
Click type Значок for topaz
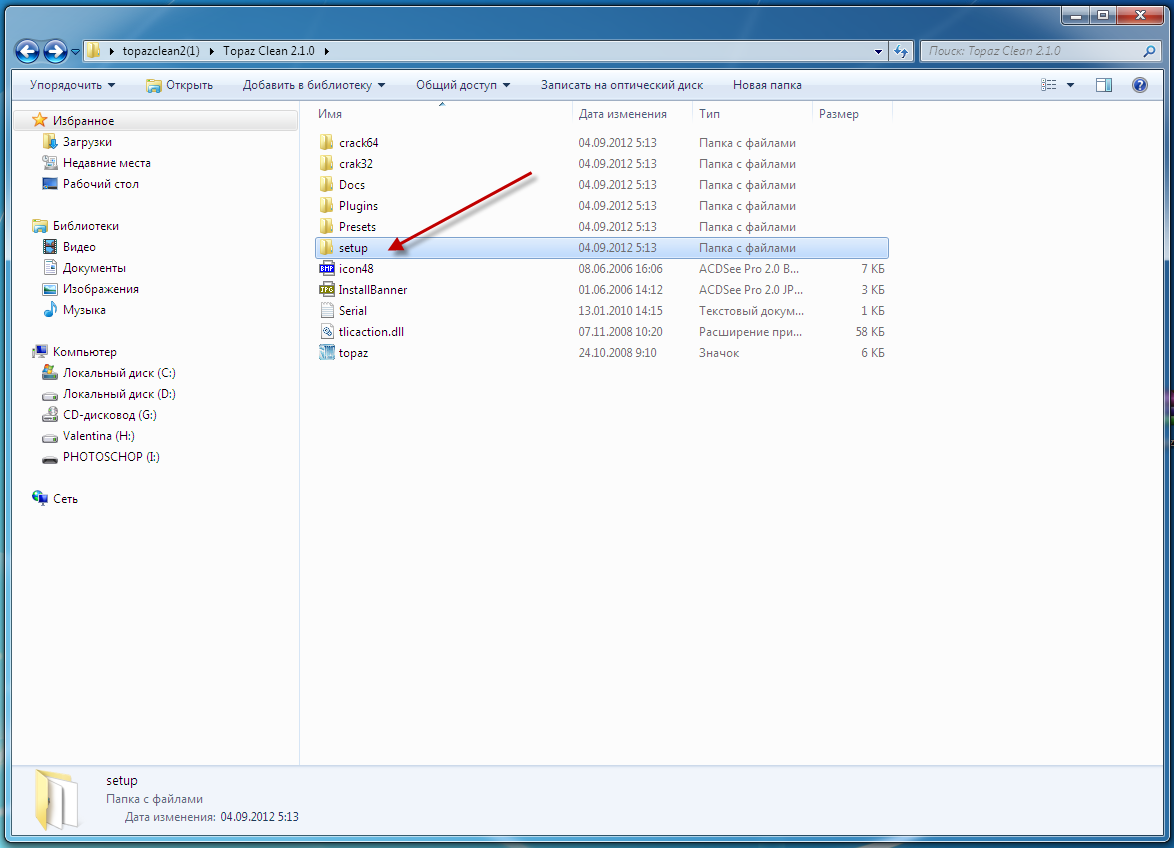tap(719, 353)
